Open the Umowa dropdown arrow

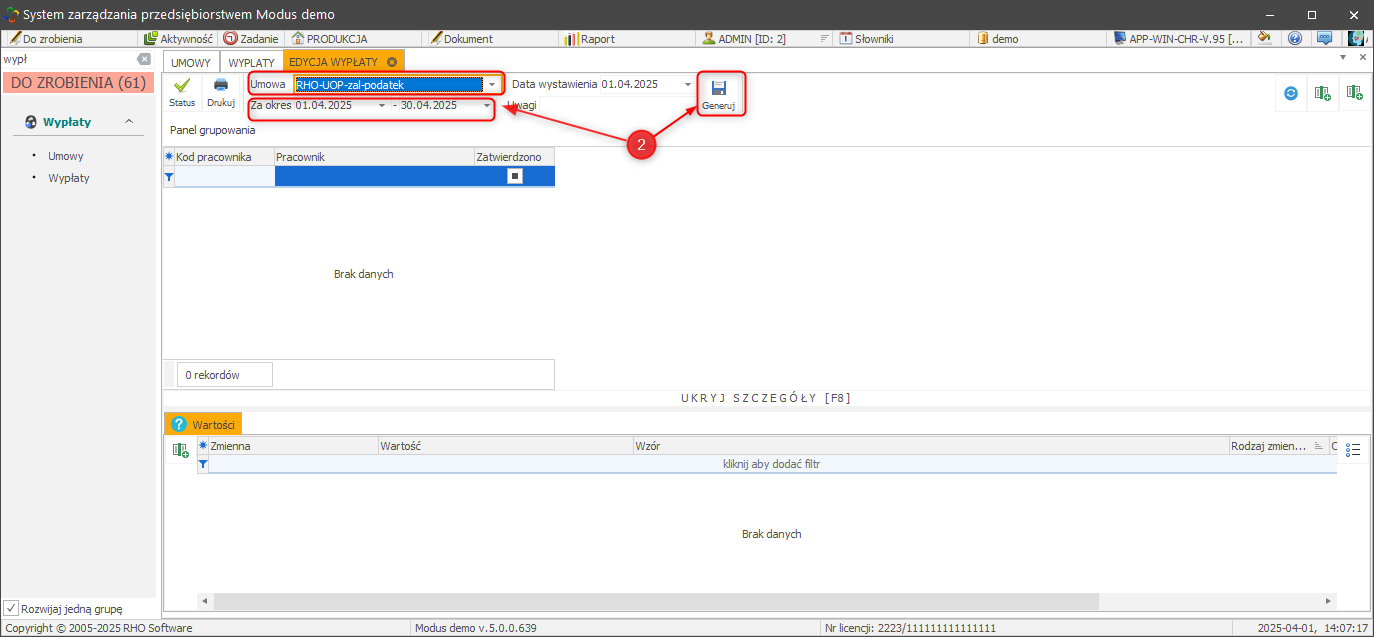491,85
